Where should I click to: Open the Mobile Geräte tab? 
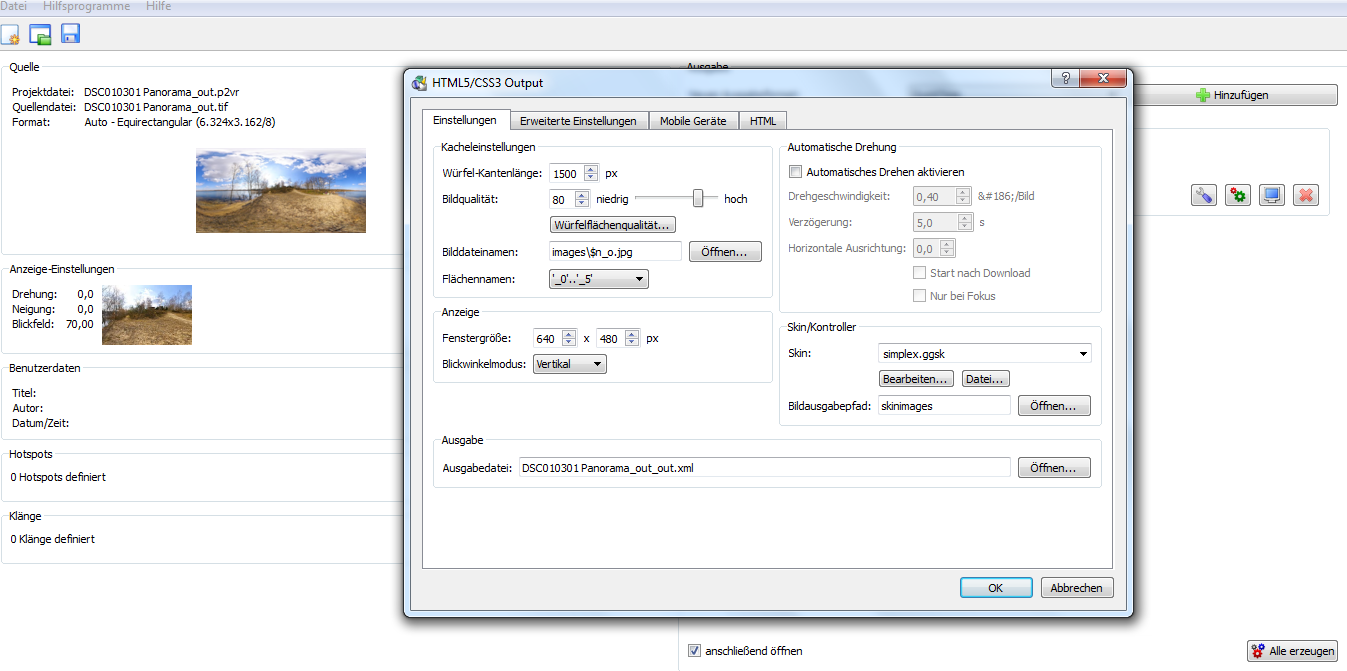[694, 121]
